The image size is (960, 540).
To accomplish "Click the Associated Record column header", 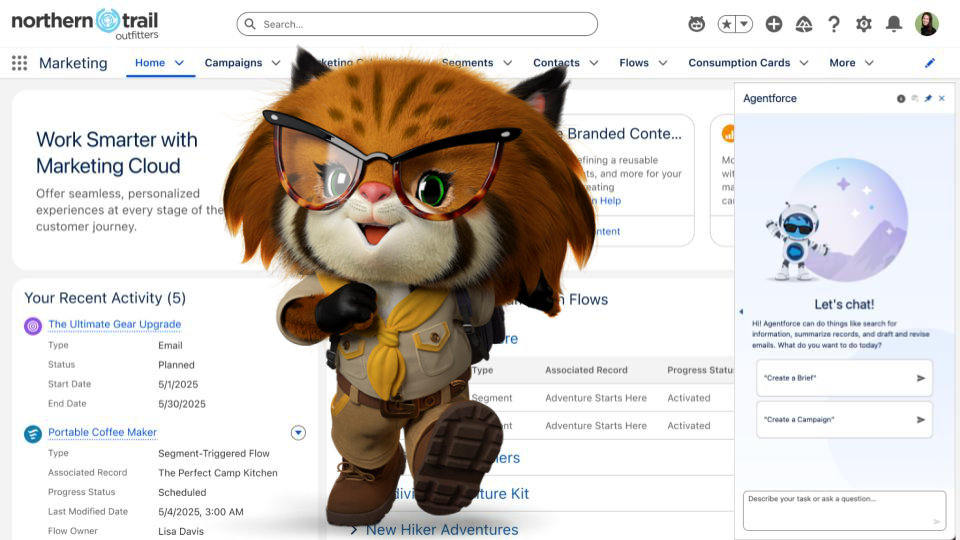I will [586, 370].
